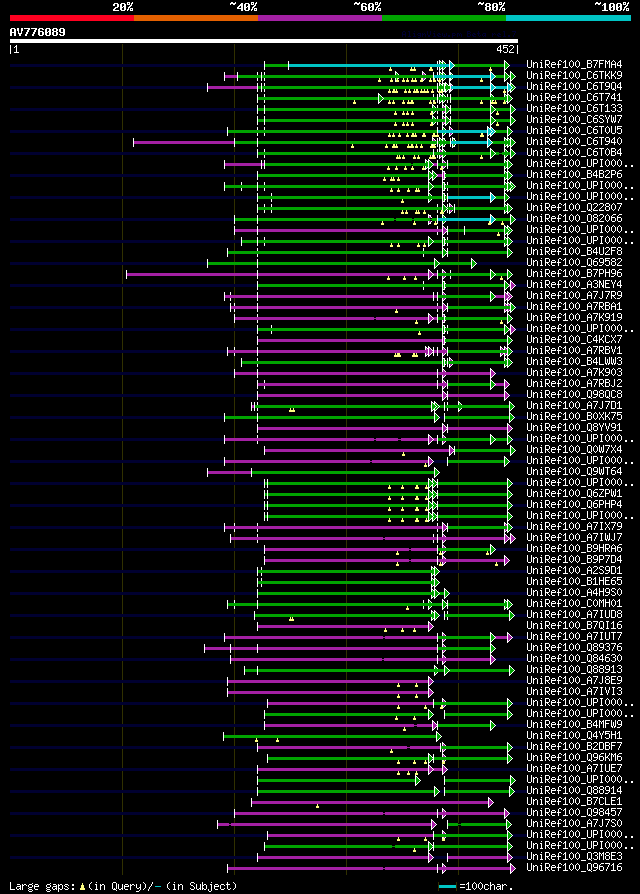640x894 pixels.
Task: Select hit UniRef100_Q96716
Action: (x=574, y=868)
